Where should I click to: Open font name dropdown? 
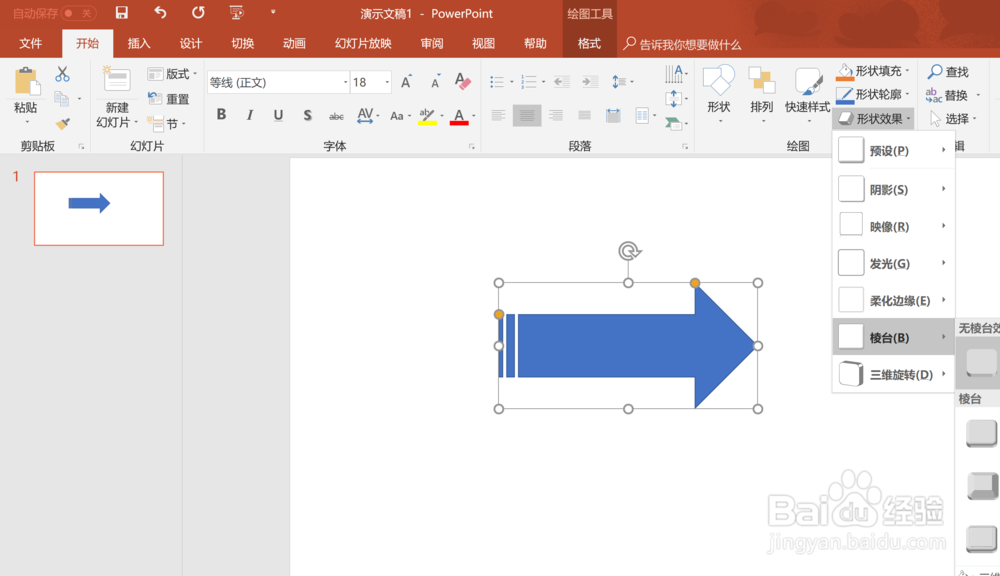(x=346, y=82)
